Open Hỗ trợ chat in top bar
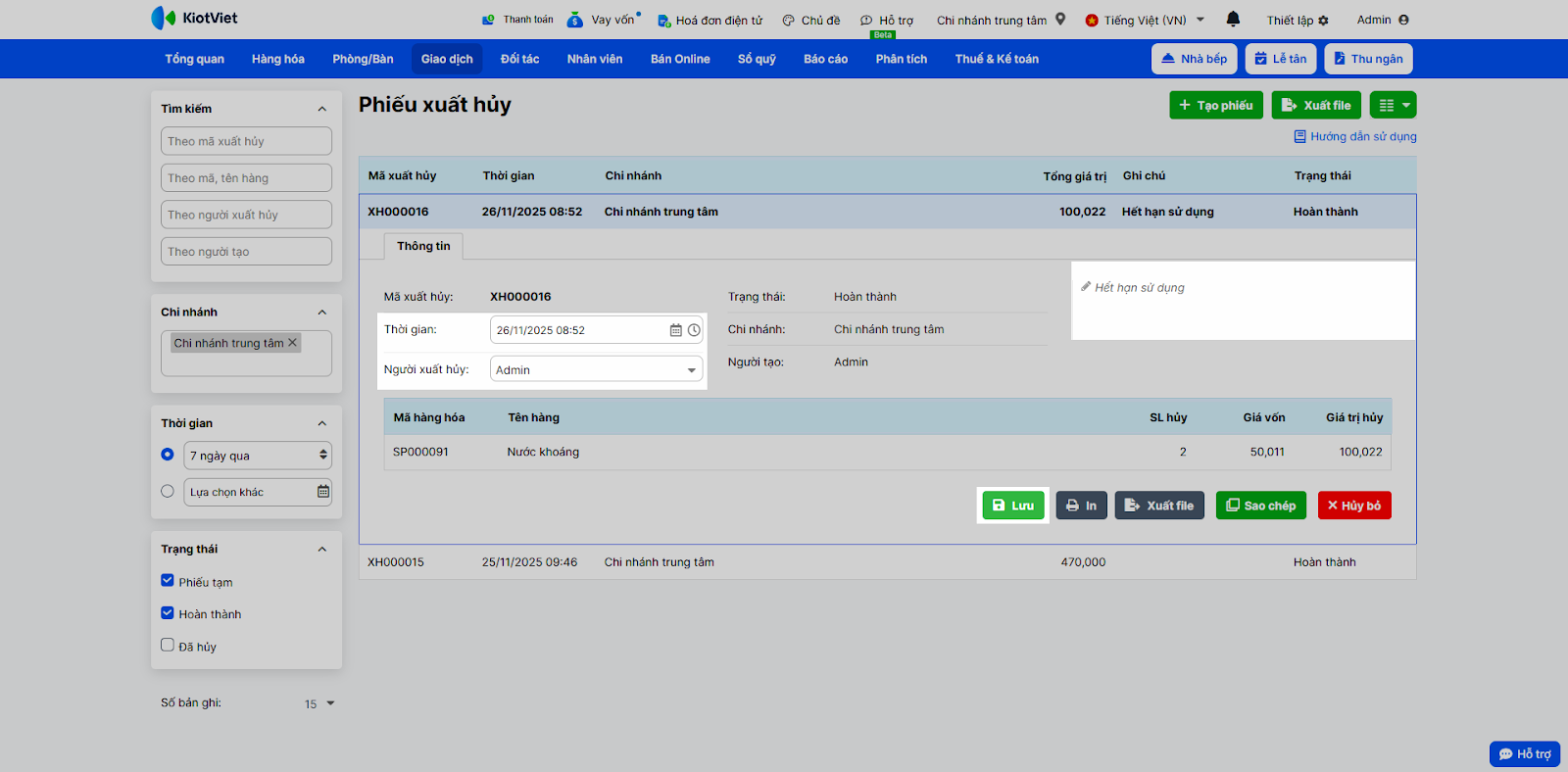 click(886, 20)
